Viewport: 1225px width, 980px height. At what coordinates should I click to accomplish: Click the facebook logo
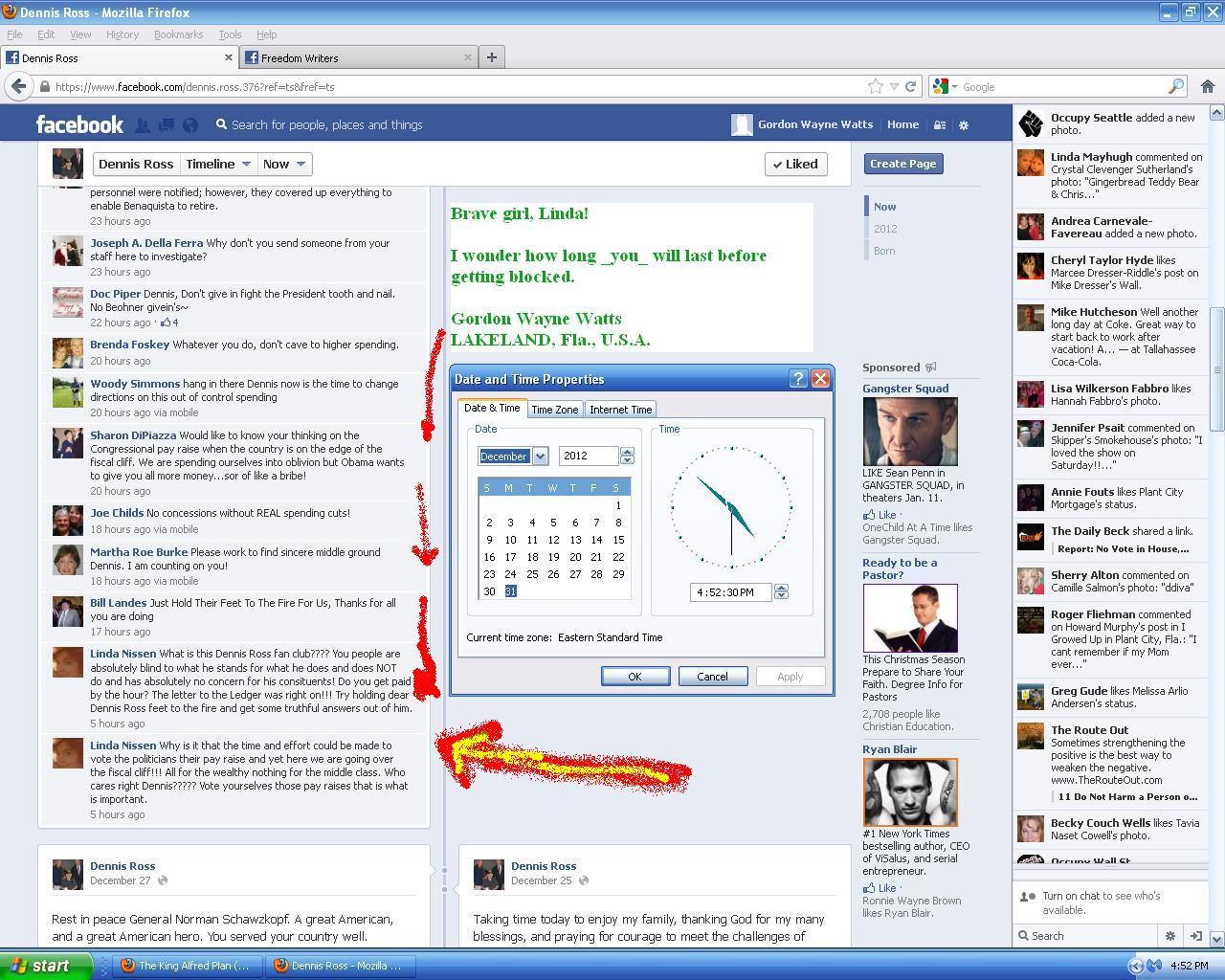pos(79,124)
